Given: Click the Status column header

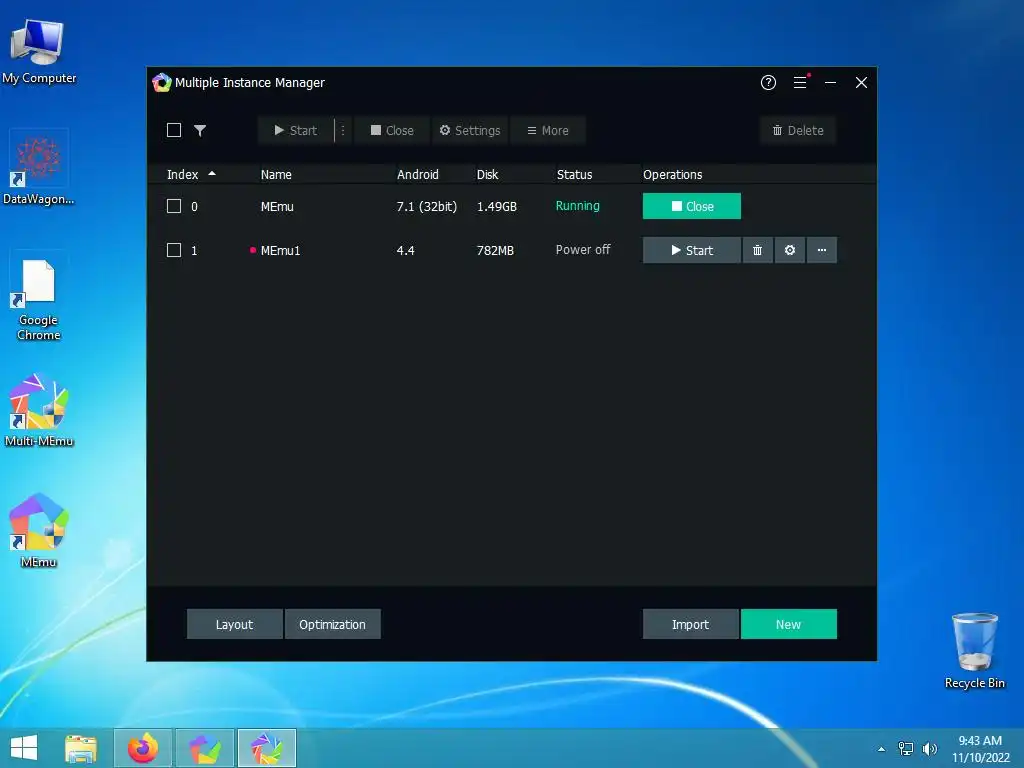Looking at the screenshot, I should click(575, 174).
